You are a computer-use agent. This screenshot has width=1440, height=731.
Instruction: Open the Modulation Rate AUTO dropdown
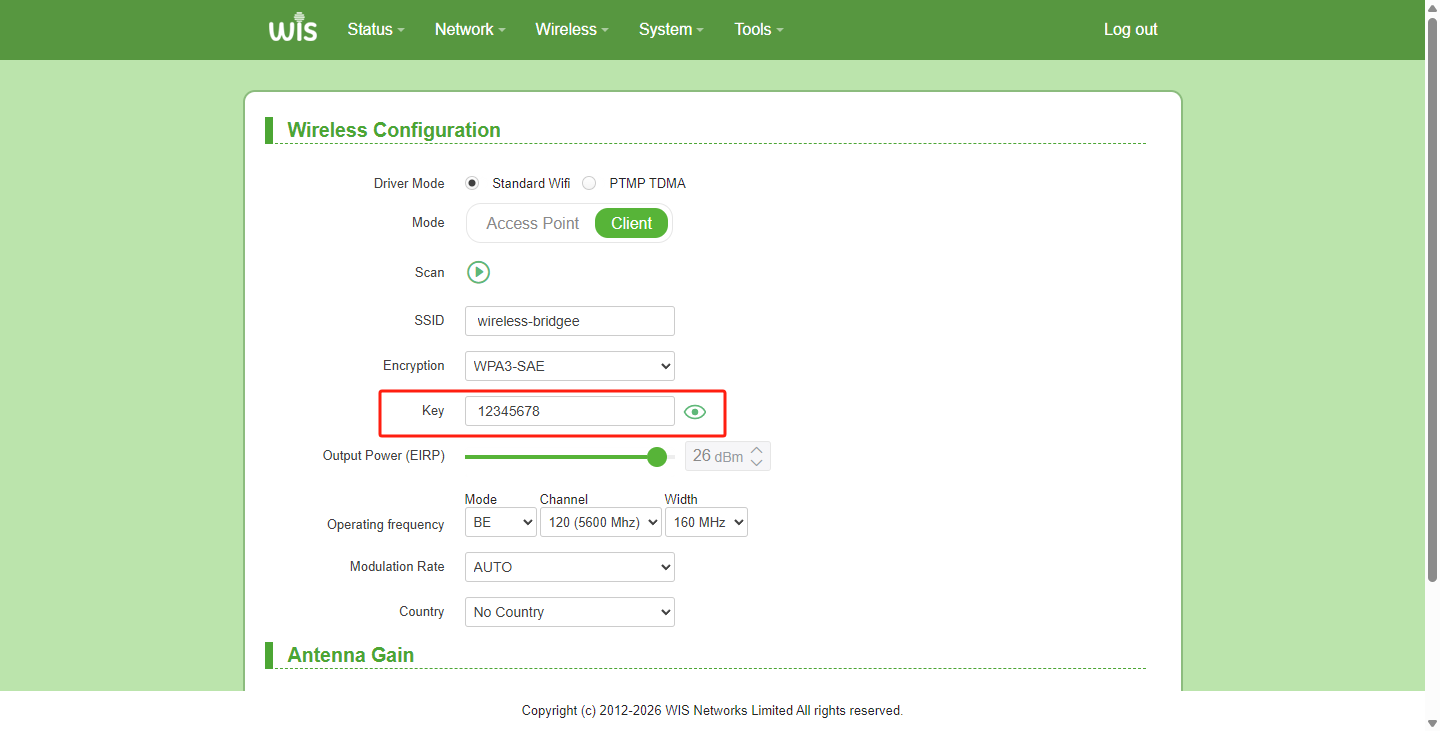(x=570, y=567)
